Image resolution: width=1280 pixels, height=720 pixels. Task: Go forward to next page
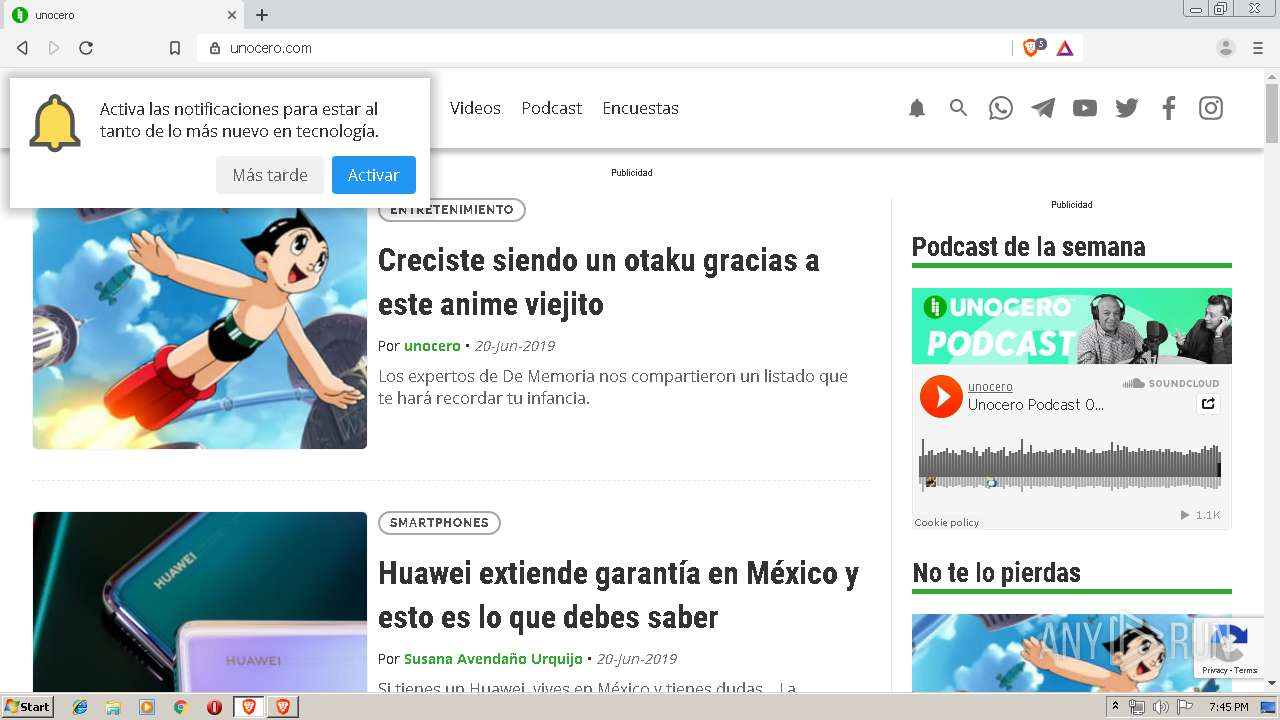coord(54,48)
